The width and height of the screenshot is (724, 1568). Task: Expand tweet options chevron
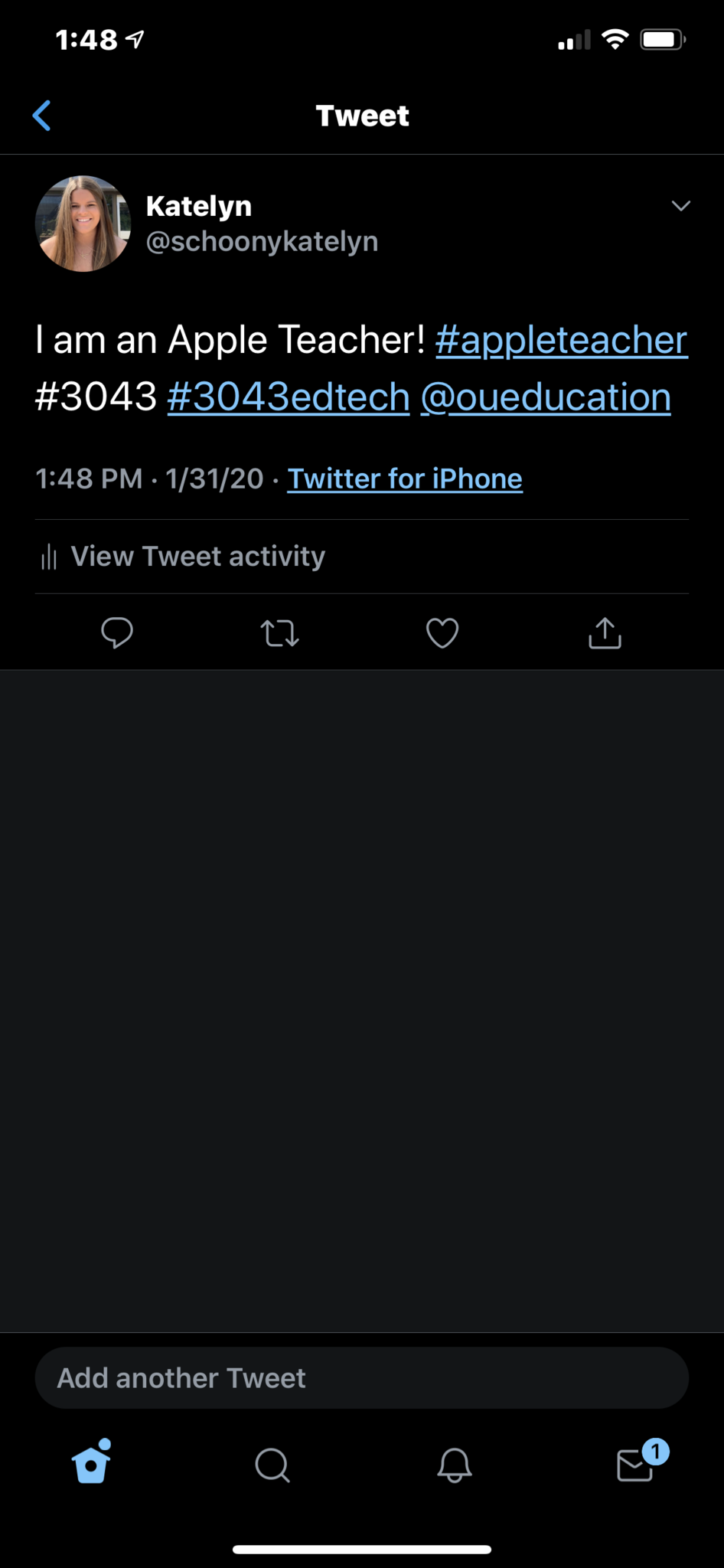680,206
